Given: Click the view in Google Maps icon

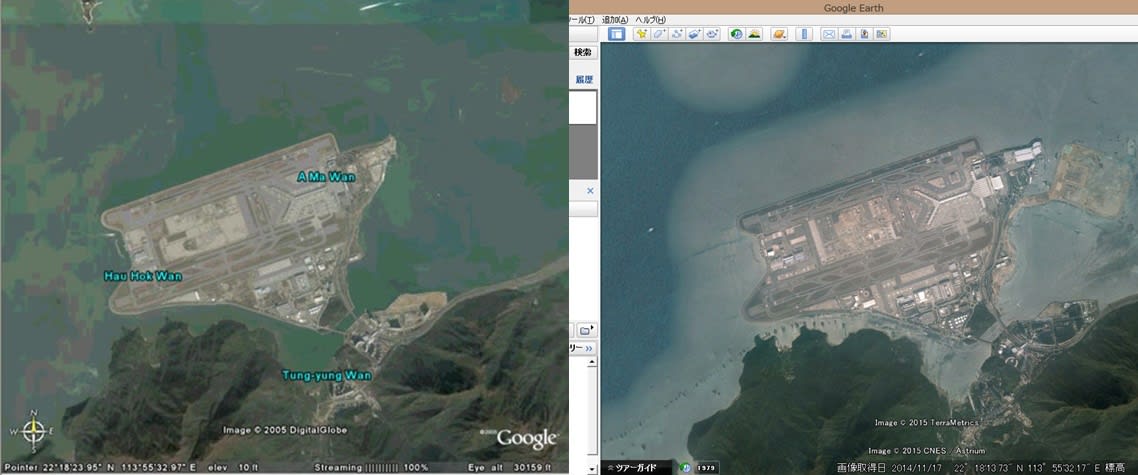Looking at the screenshot, I should (882, 33).
